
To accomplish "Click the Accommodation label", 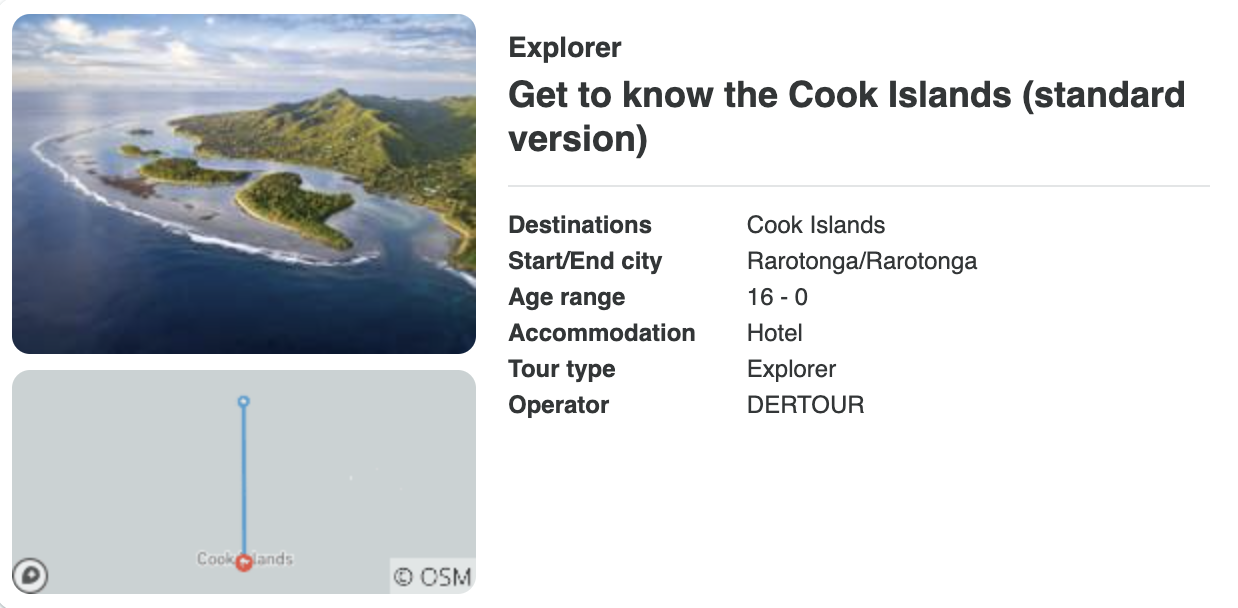I will click(602, 332).
